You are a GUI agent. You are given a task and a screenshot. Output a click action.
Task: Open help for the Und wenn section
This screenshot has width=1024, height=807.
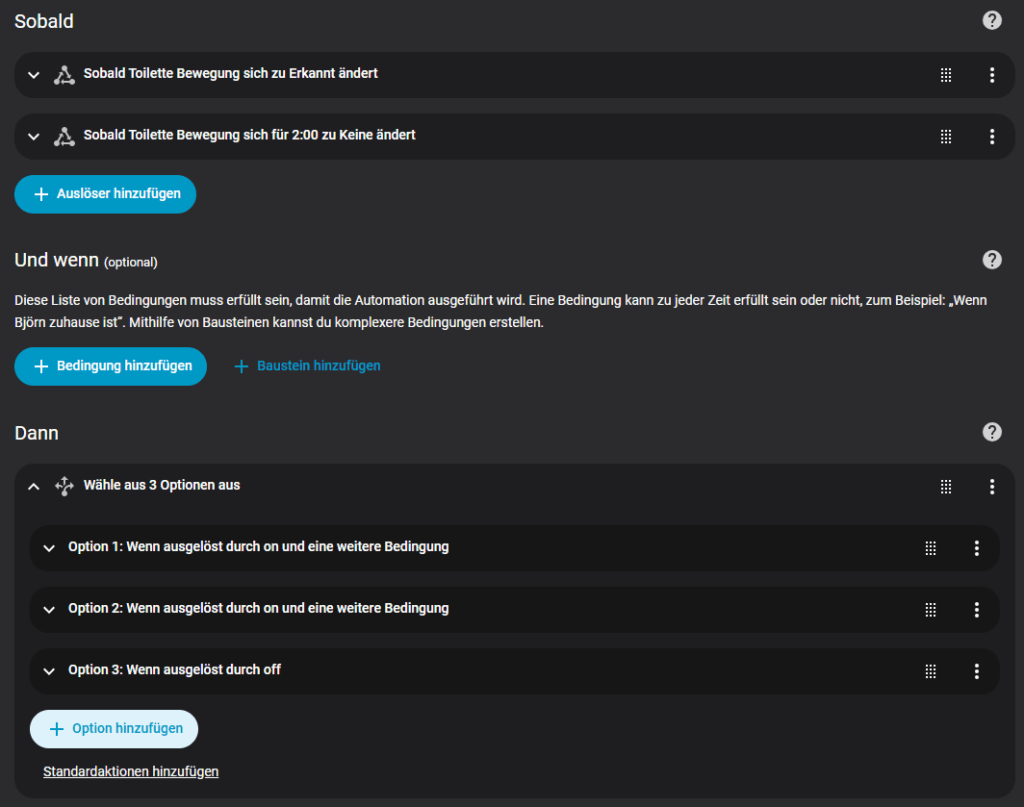991,260
